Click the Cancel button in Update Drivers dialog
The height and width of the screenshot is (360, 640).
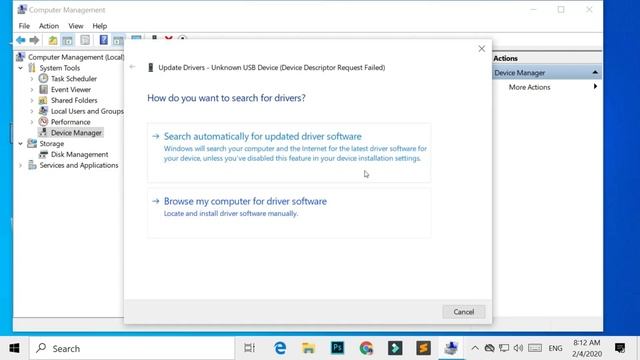[464, 312]
